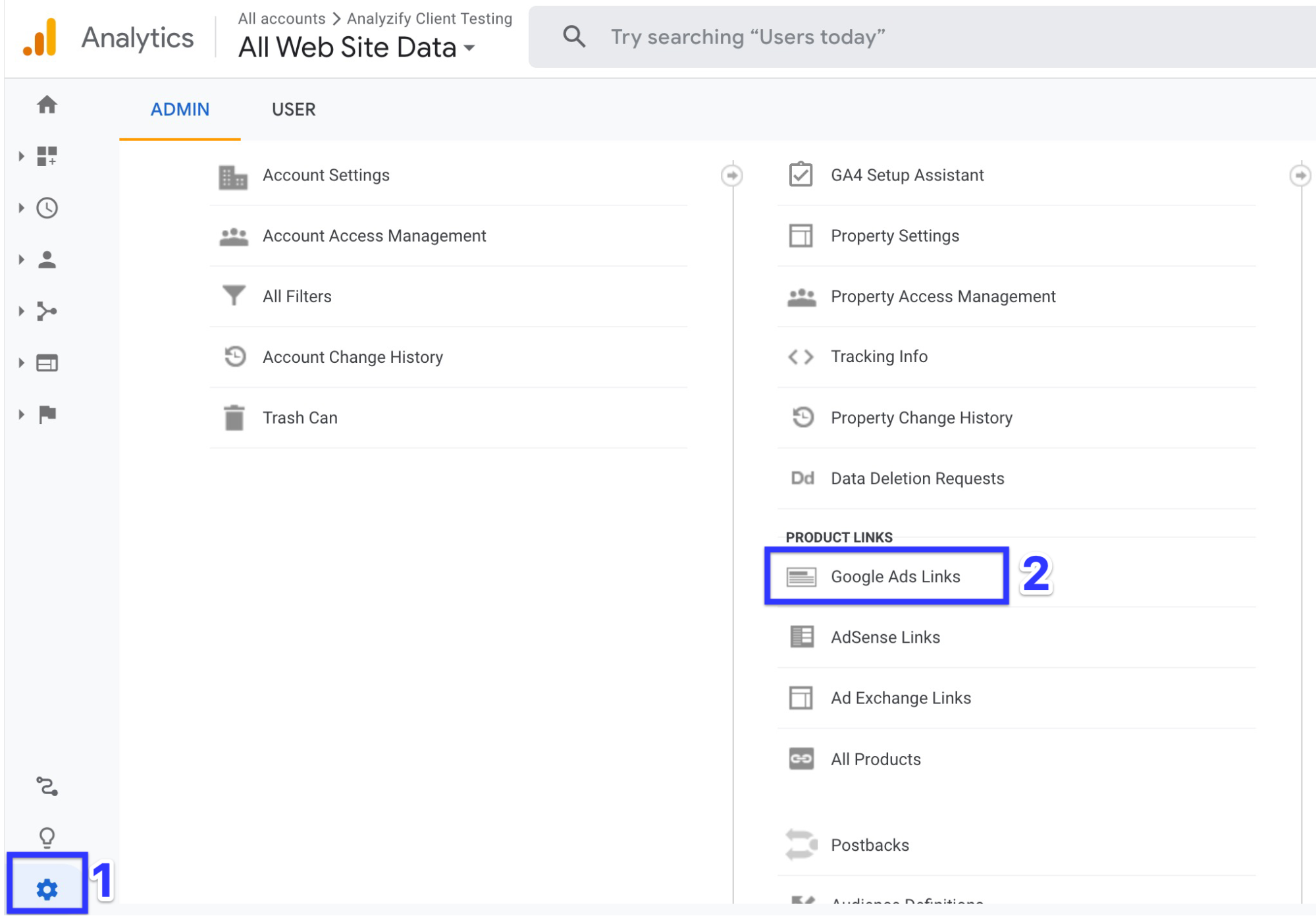
Task: Open the Home icon in sidebar
Action: point(47,105)
